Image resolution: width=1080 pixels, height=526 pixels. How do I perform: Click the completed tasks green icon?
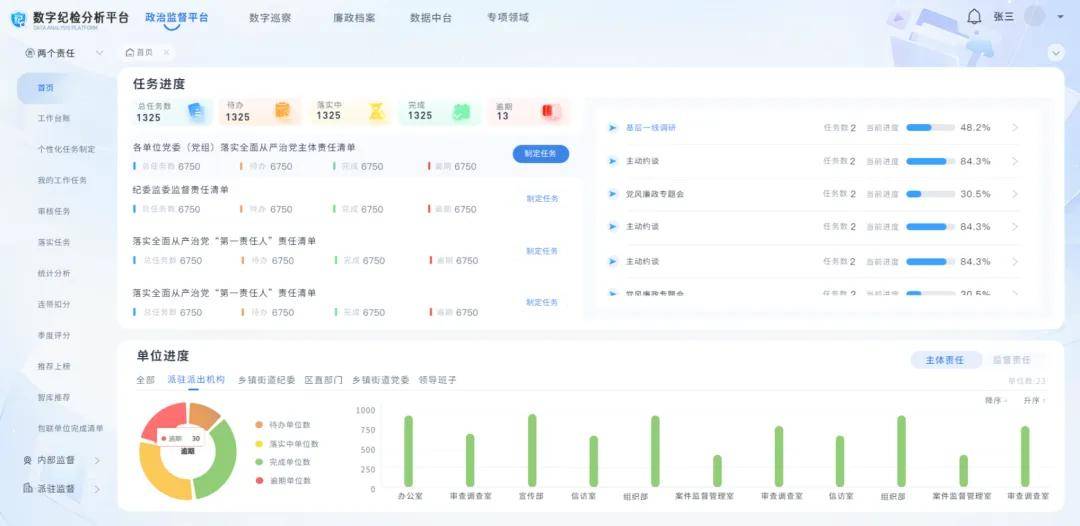[461, 111]
